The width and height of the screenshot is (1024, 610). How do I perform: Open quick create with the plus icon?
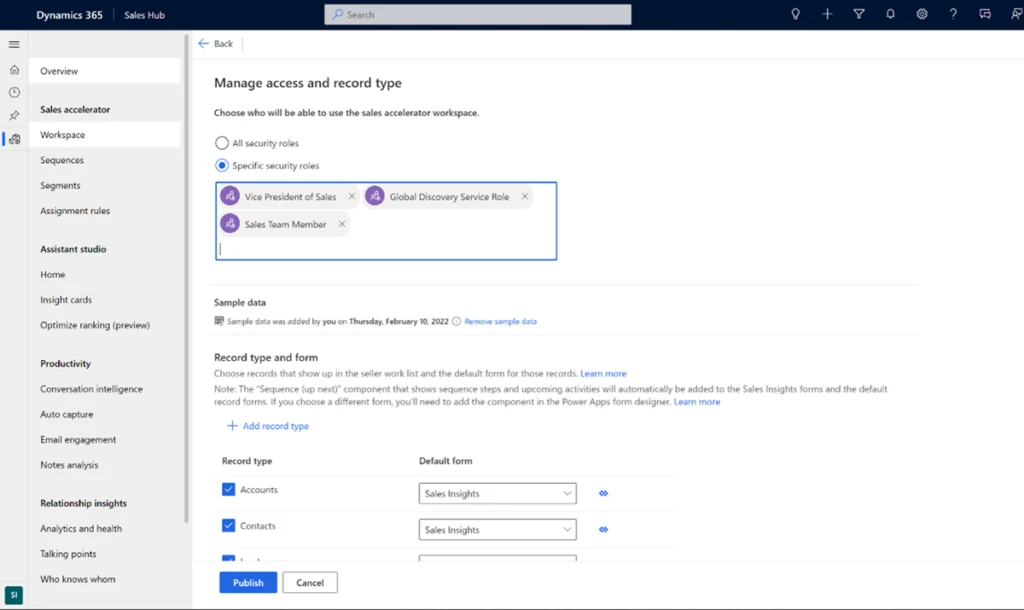point(827,14)
